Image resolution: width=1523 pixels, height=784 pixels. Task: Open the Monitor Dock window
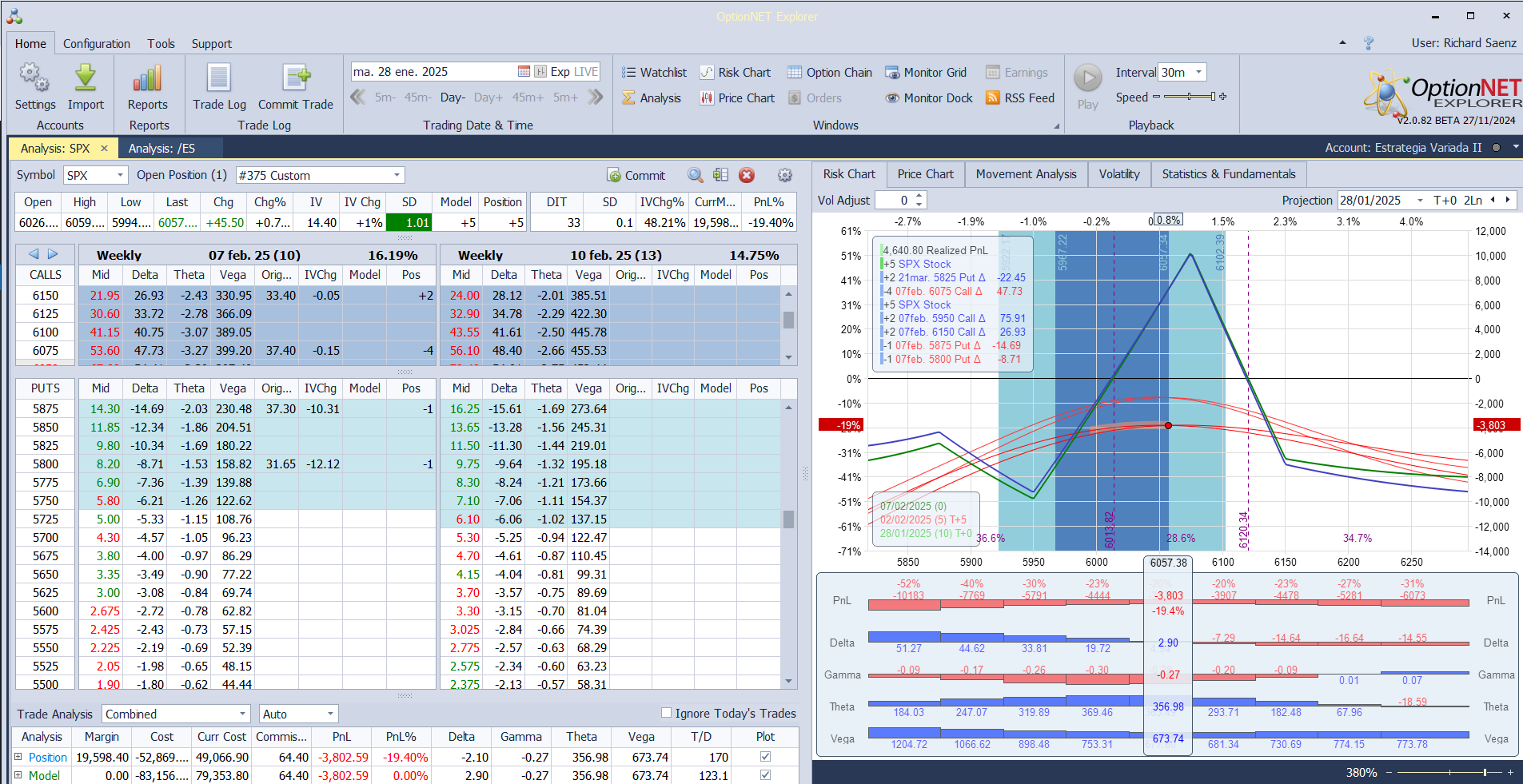coord(929,98)
